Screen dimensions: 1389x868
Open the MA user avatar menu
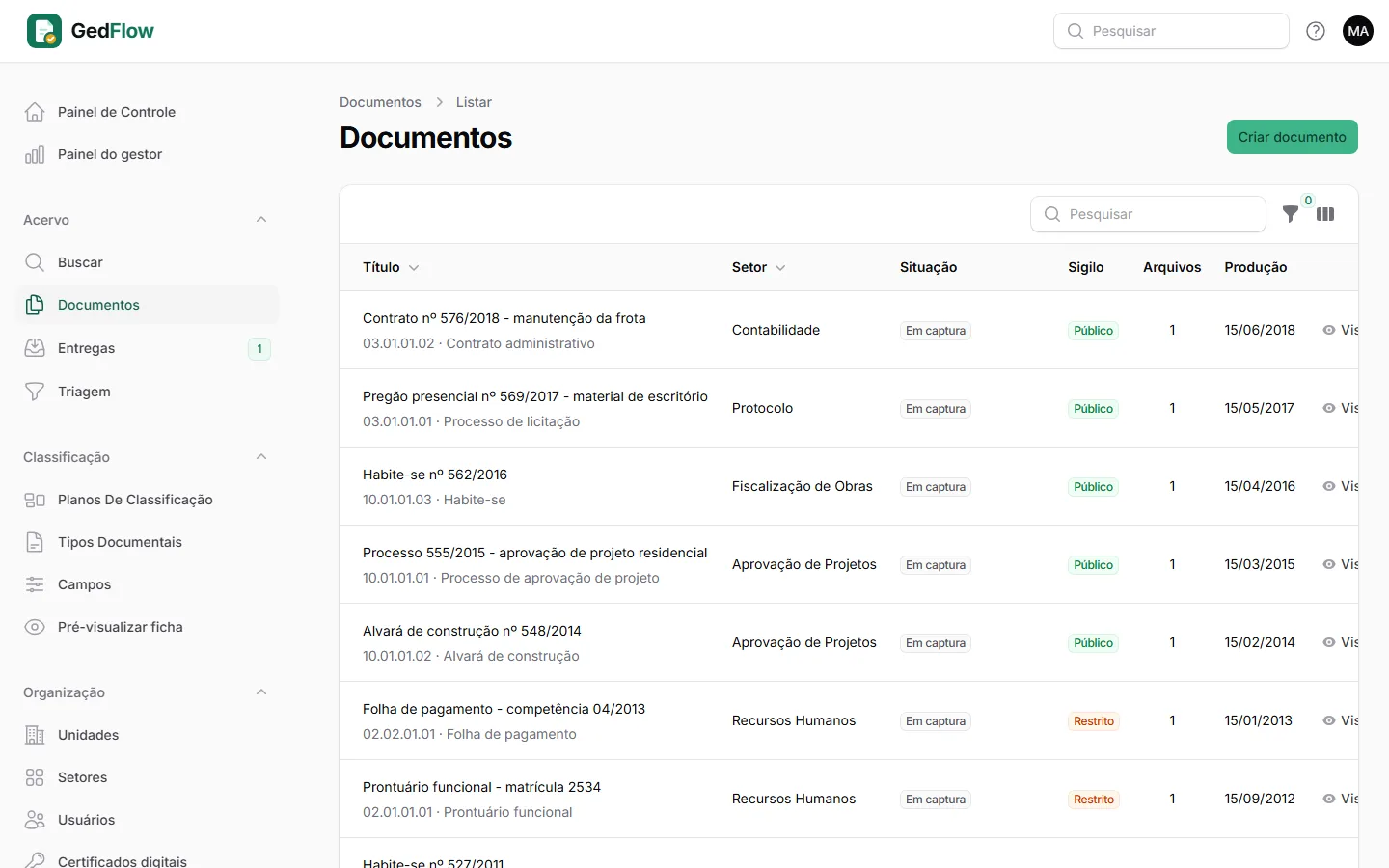coord(1358,31)
